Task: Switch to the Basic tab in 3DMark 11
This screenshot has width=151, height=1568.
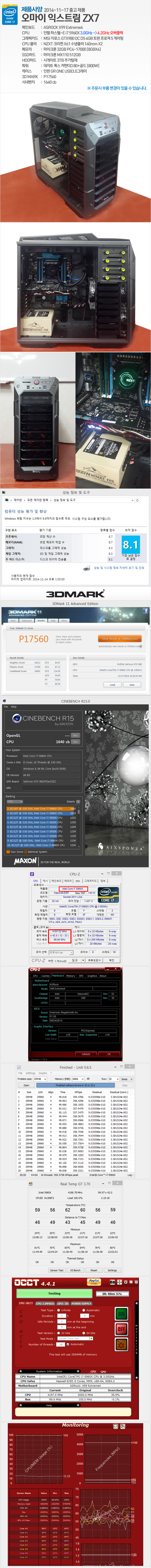Action: pyautogui.click(x=14, y=621)
